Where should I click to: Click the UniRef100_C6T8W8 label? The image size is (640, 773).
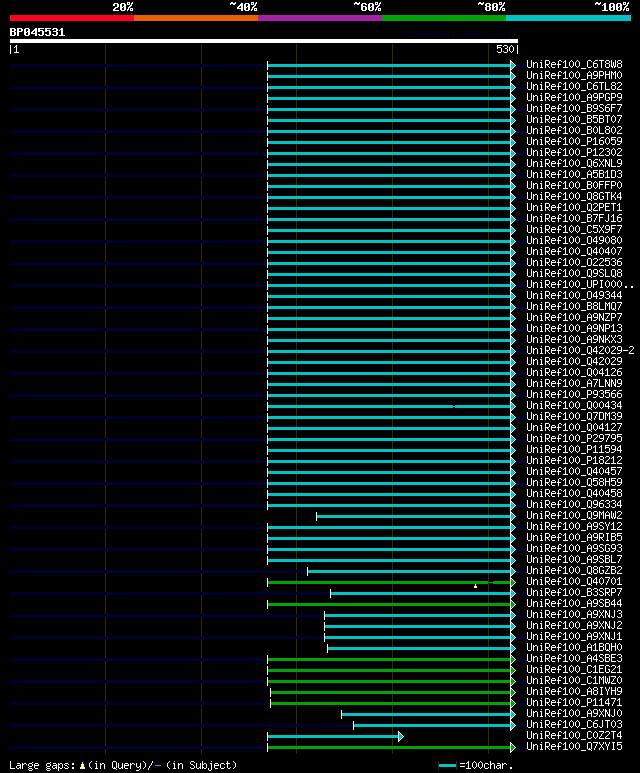pos(574,65)
